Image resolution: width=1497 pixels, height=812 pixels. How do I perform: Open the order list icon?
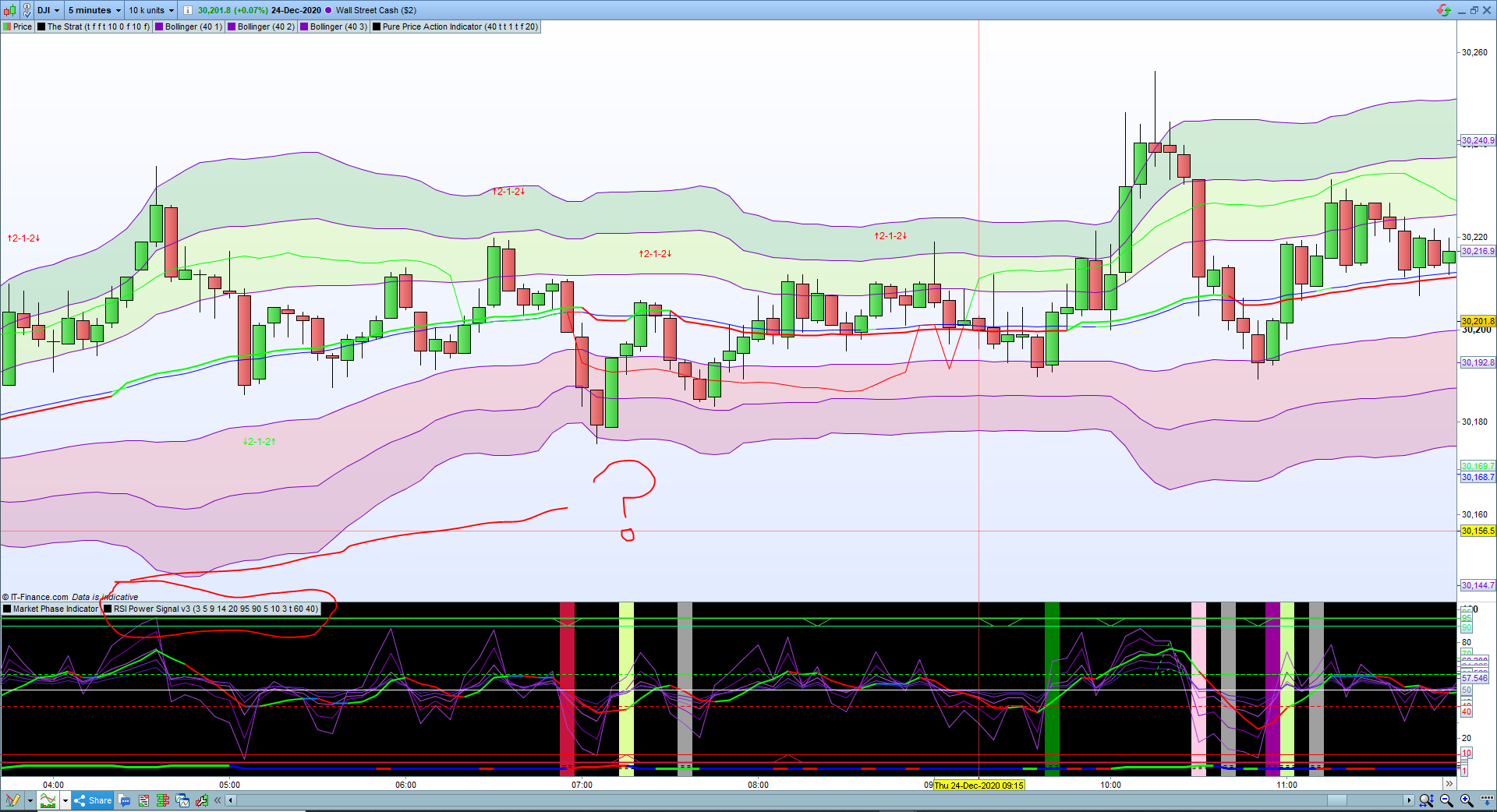tap(143, 800)
